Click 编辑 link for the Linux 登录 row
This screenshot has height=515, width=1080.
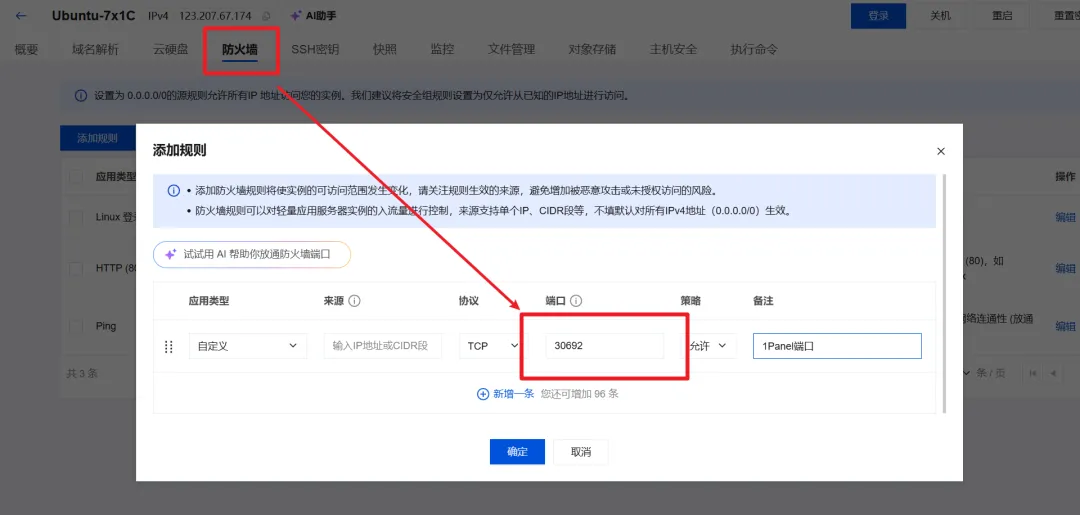pos(1066,217)
